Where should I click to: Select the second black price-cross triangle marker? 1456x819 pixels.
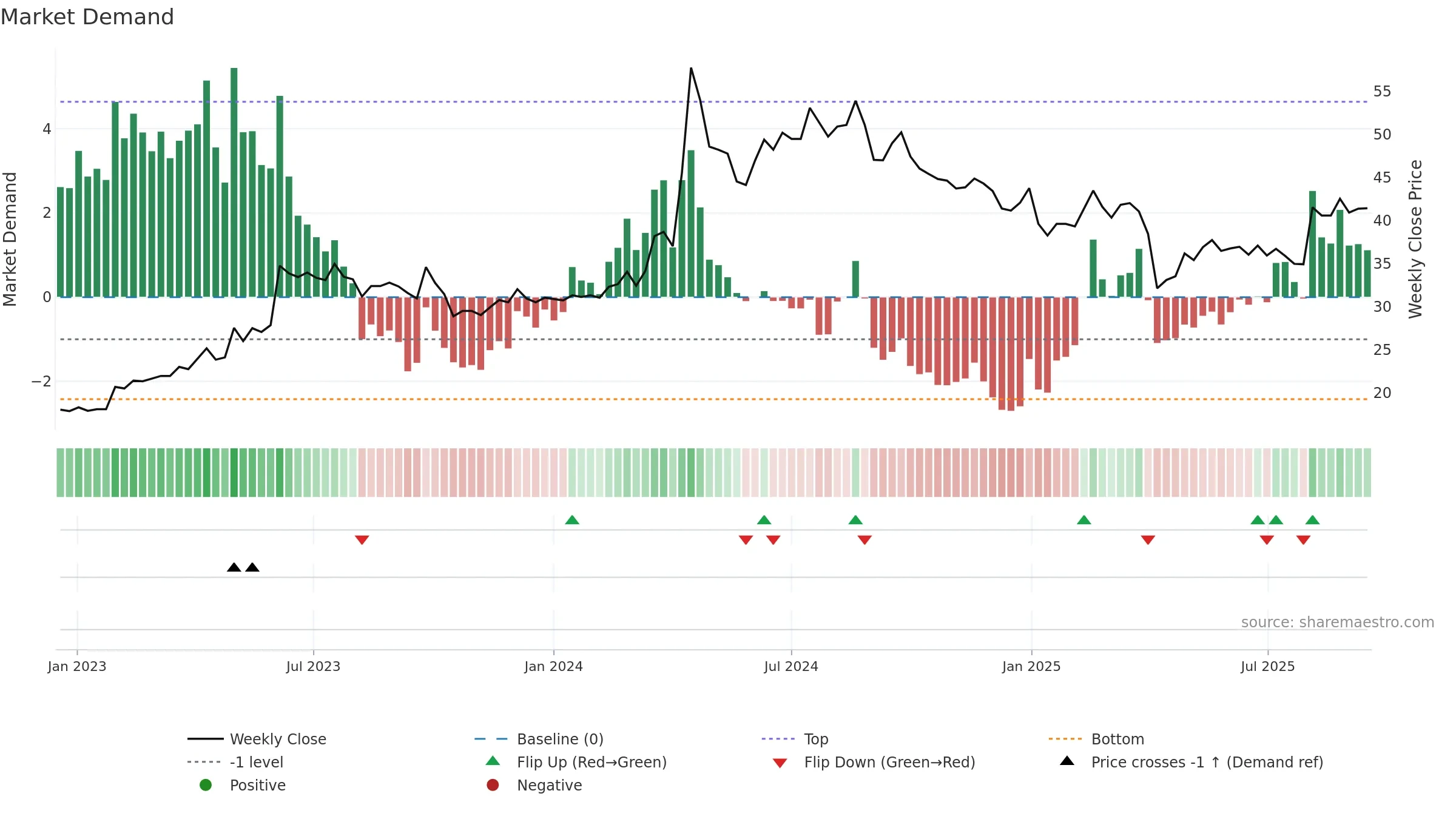[252, 567]
